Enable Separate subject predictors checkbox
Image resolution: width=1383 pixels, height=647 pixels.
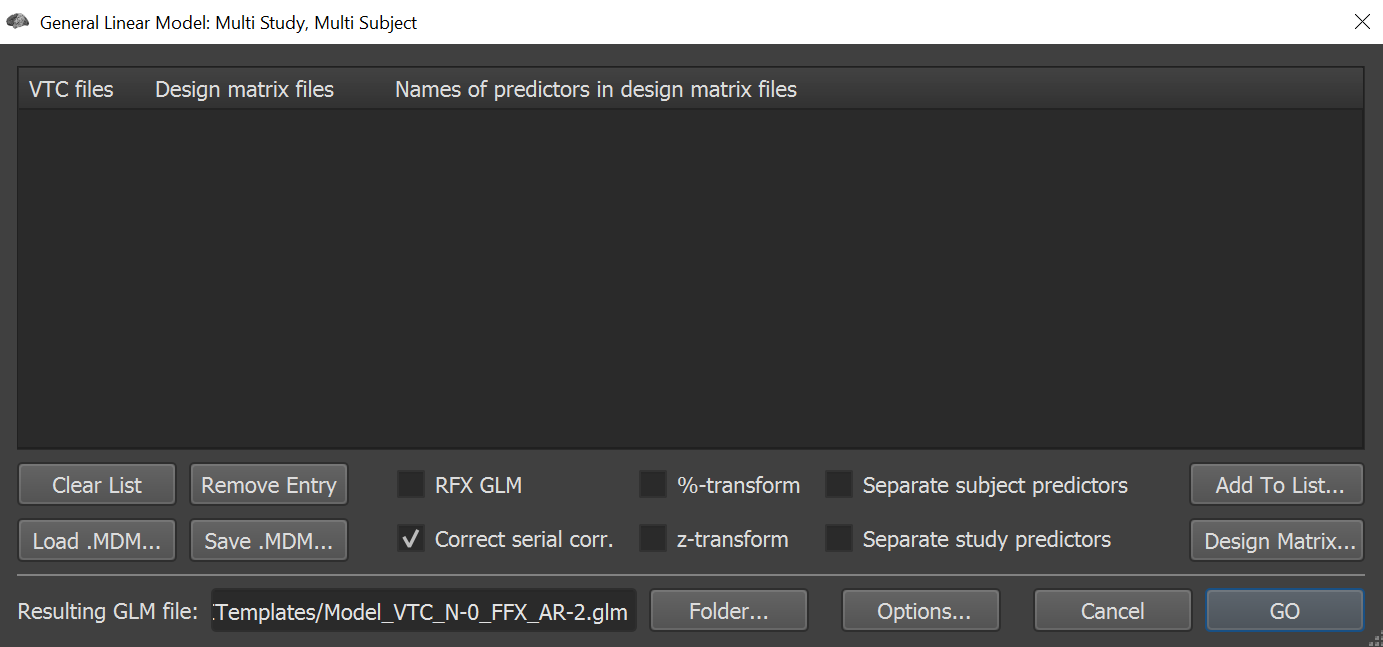839,485
